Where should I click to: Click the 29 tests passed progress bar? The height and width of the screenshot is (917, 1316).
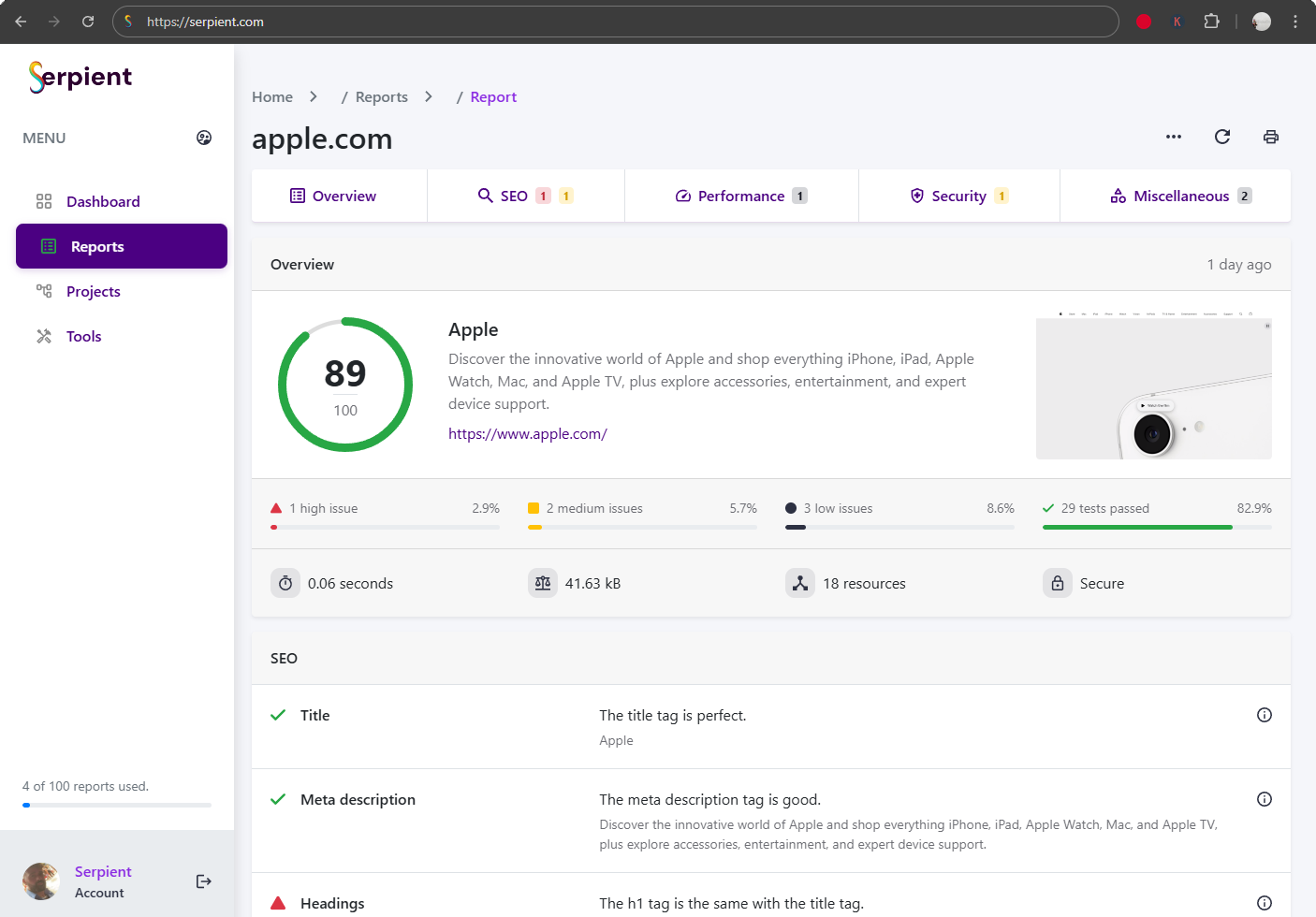coord(1157,528)
